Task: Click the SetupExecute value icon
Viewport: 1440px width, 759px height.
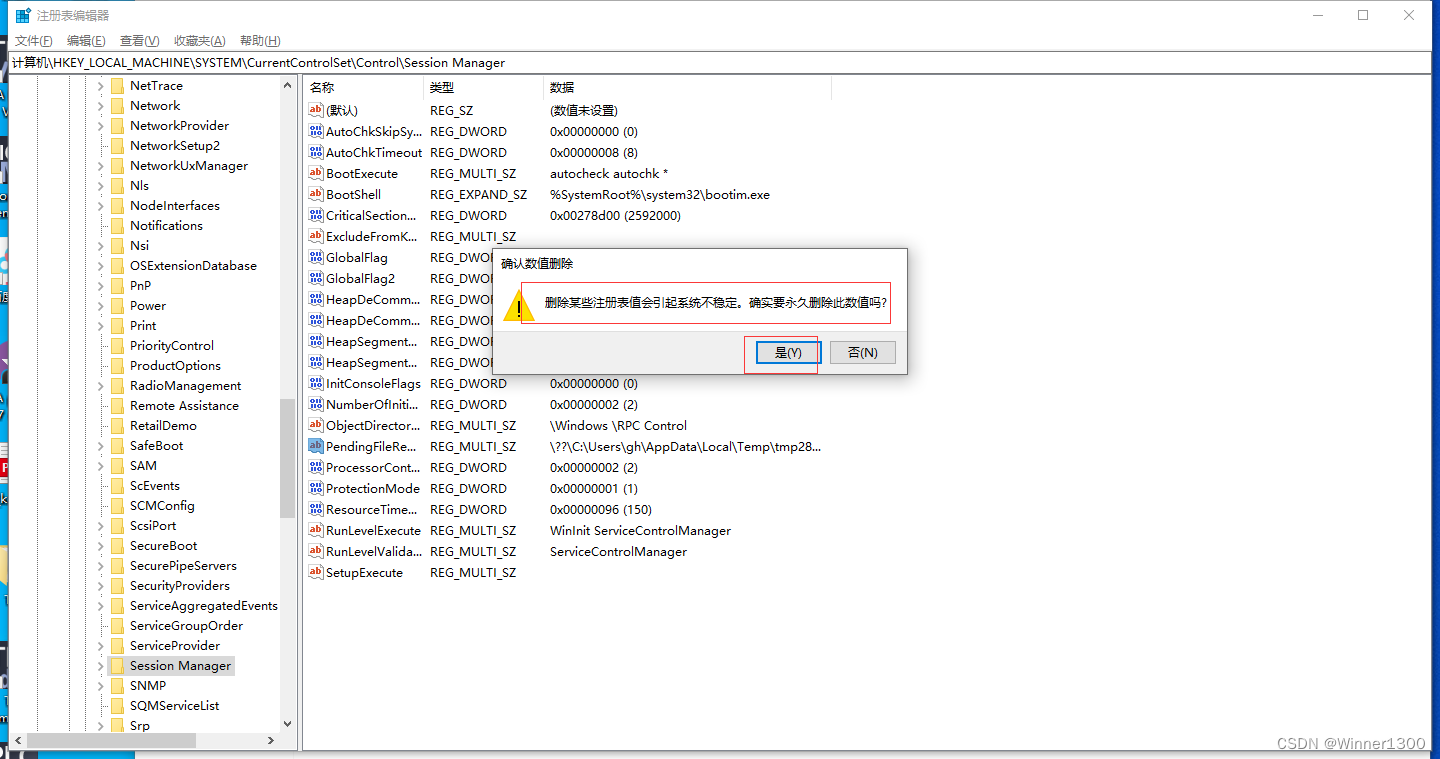Action: click(x=316, y=572)
